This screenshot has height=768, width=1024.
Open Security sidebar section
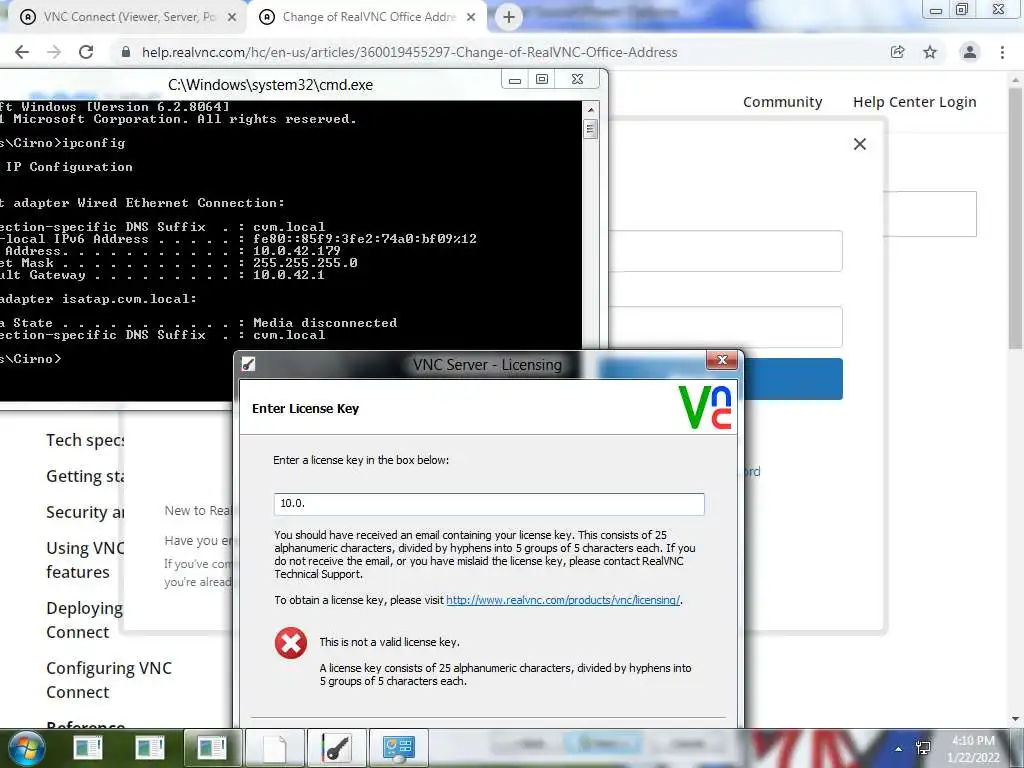(x=85, y=512)
